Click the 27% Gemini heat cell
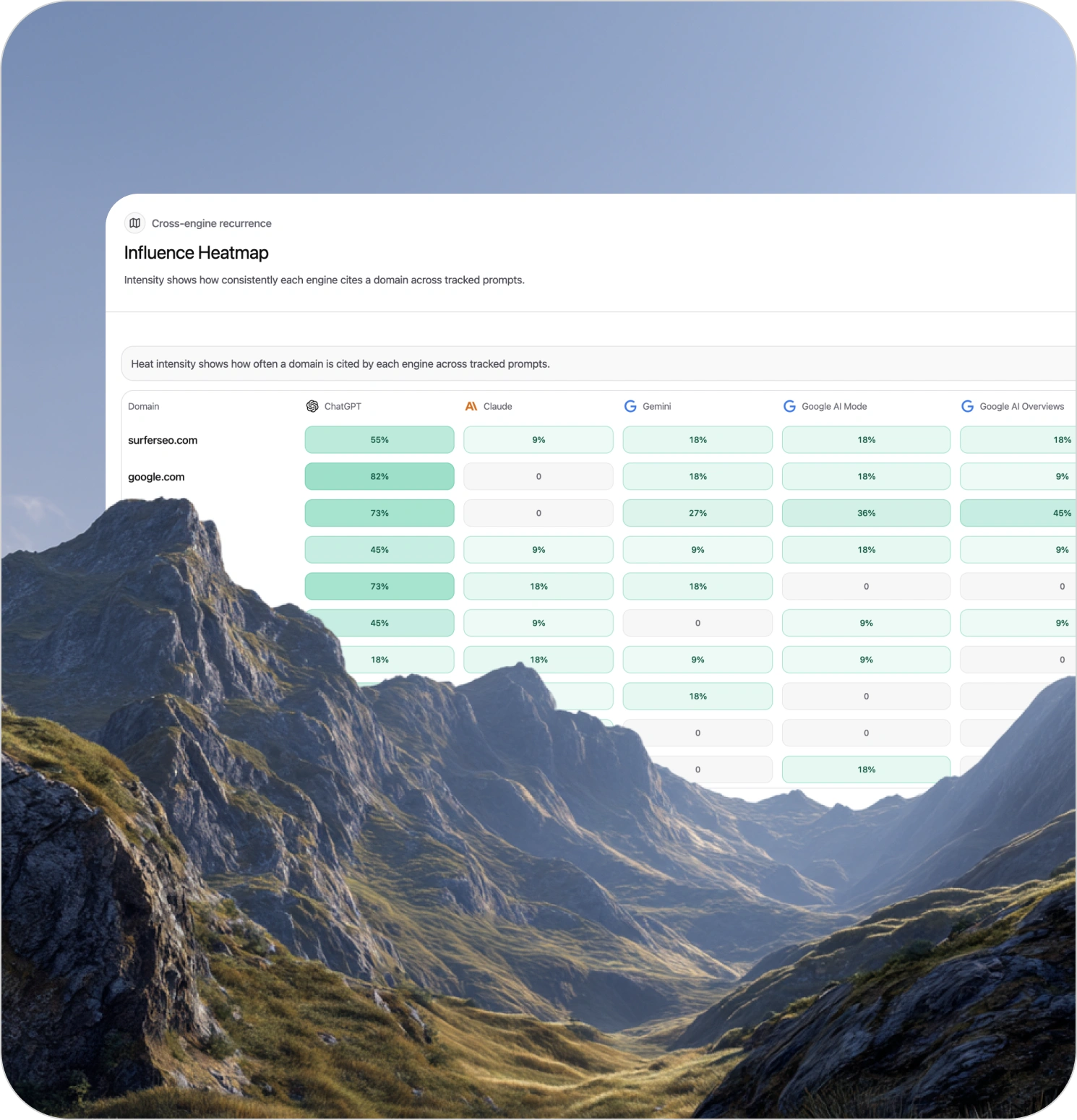Image resolution: width=1077 pixels, height=1120 pixels. [x=698, y=513]
